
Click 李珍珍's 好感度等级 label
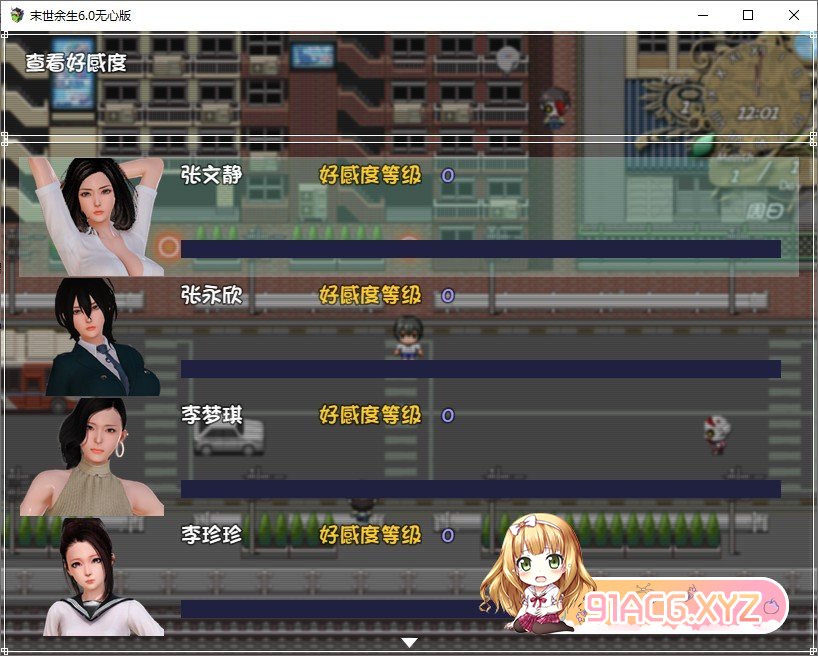370,535
